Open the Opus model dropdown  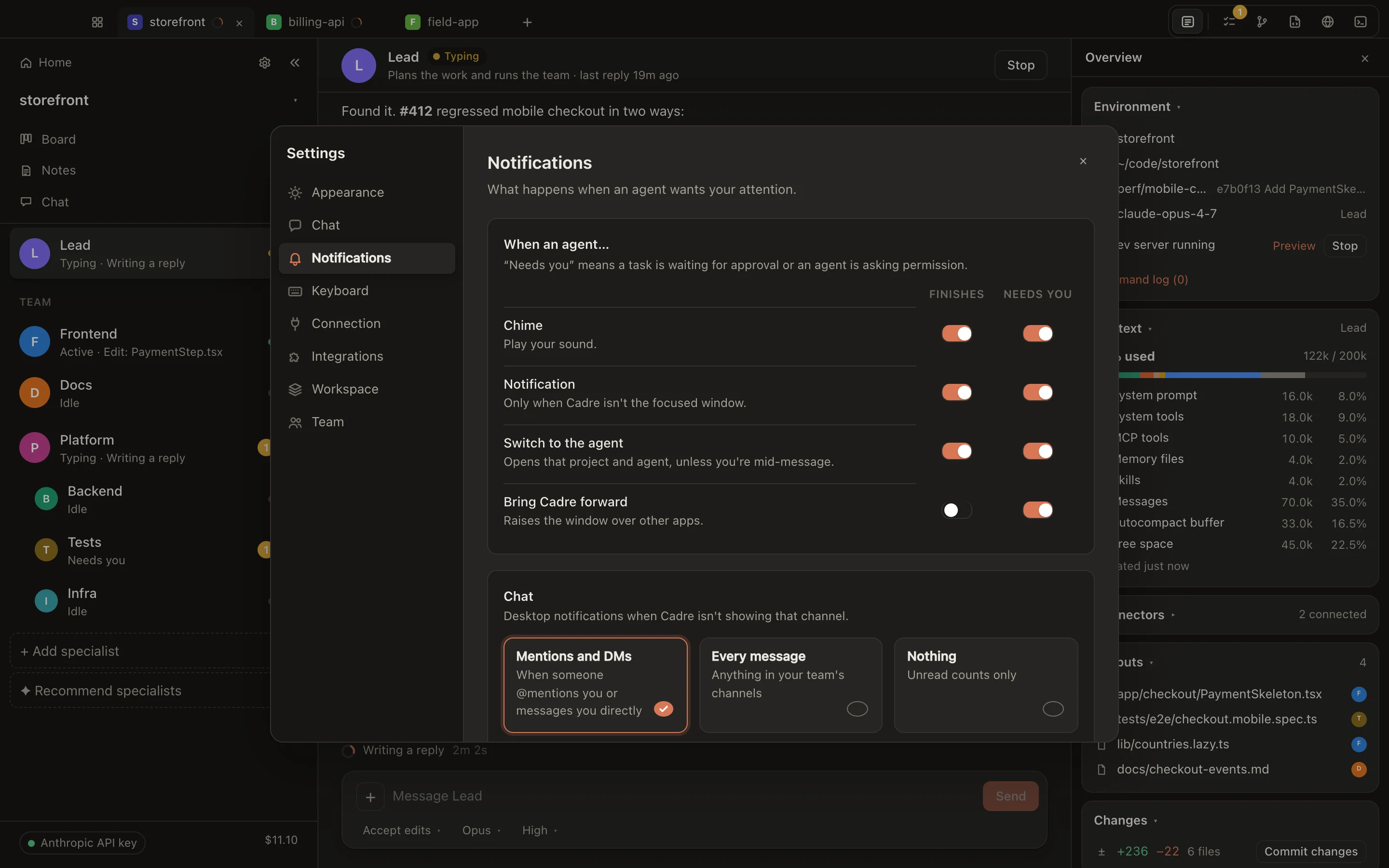click(481, 831)
